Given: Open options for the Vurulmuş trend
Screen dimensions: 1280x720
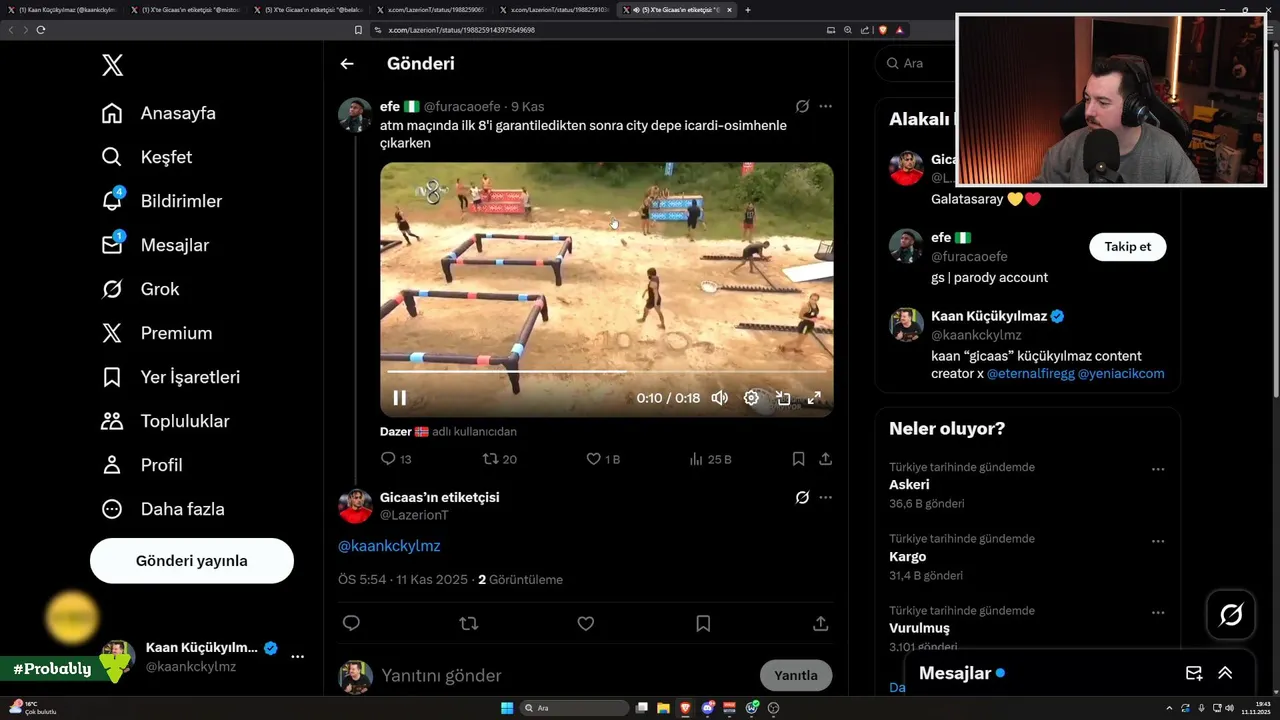Looking at the screenshot, I should pyautogui.click(x=1158, y=613).
